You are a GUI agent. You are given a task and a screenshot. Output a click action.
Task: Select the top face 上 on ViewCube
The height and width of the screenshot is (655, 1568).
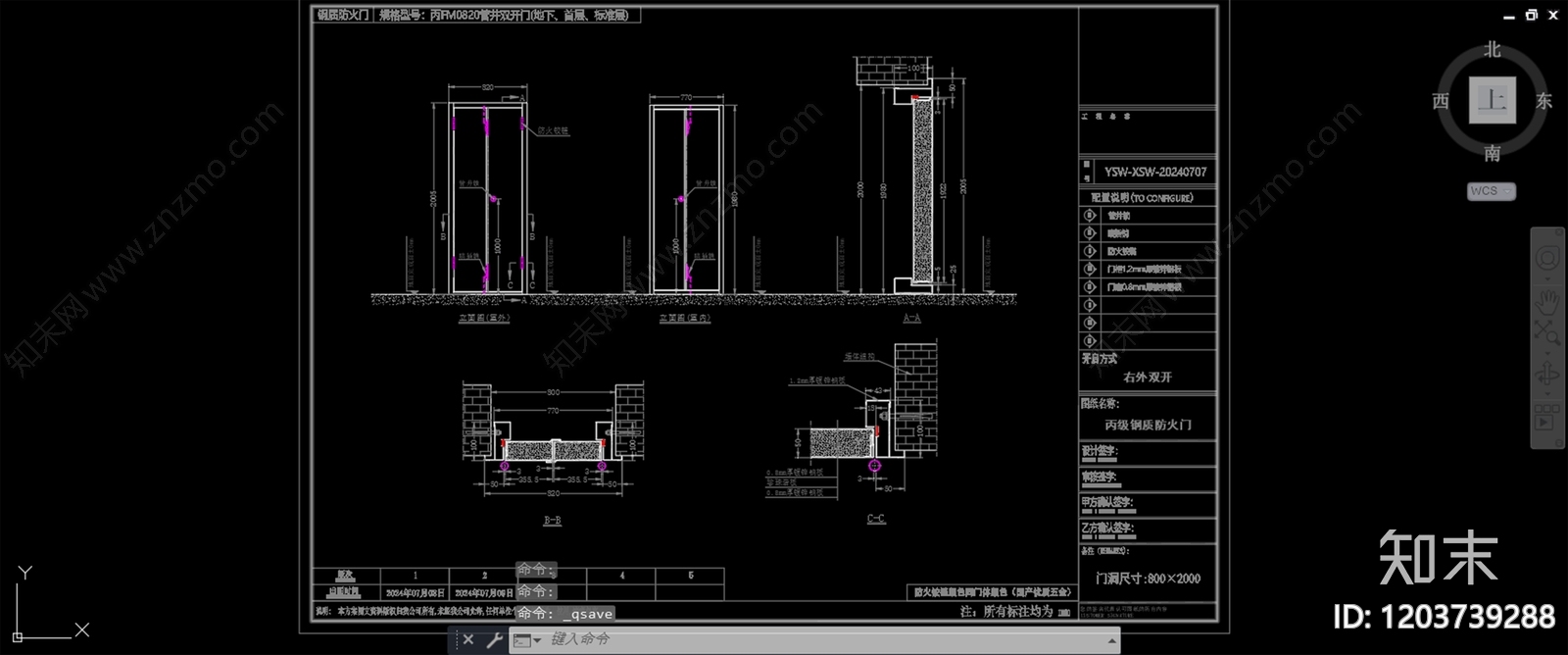point(1493,100)
